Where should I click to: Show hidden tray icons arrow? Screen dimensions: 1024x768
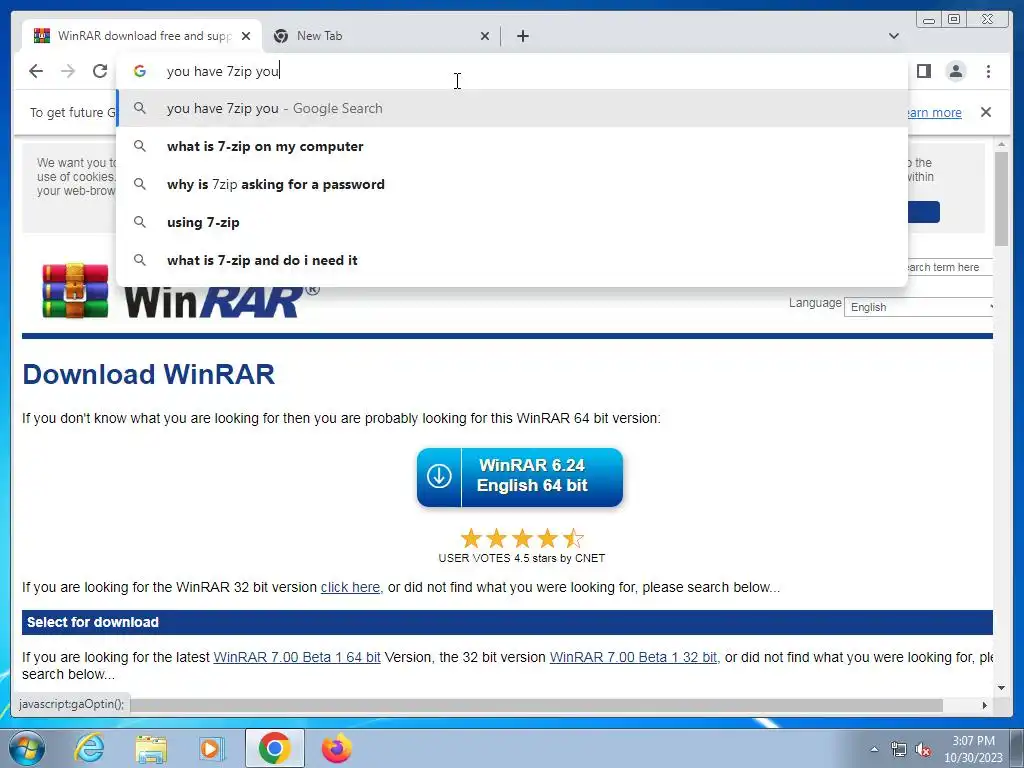pyautogui.click(x=874, y=749)
